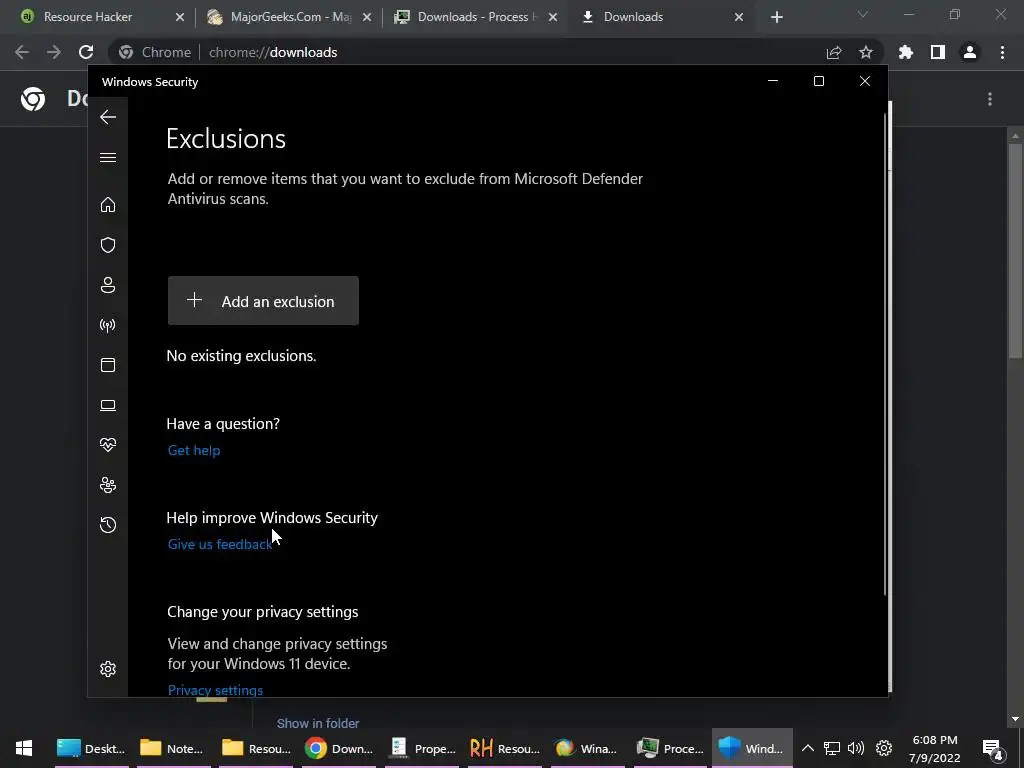Open Device performance & health heart icon
The height and width of the screenshot is (768, 1024).
coord(108,445)
